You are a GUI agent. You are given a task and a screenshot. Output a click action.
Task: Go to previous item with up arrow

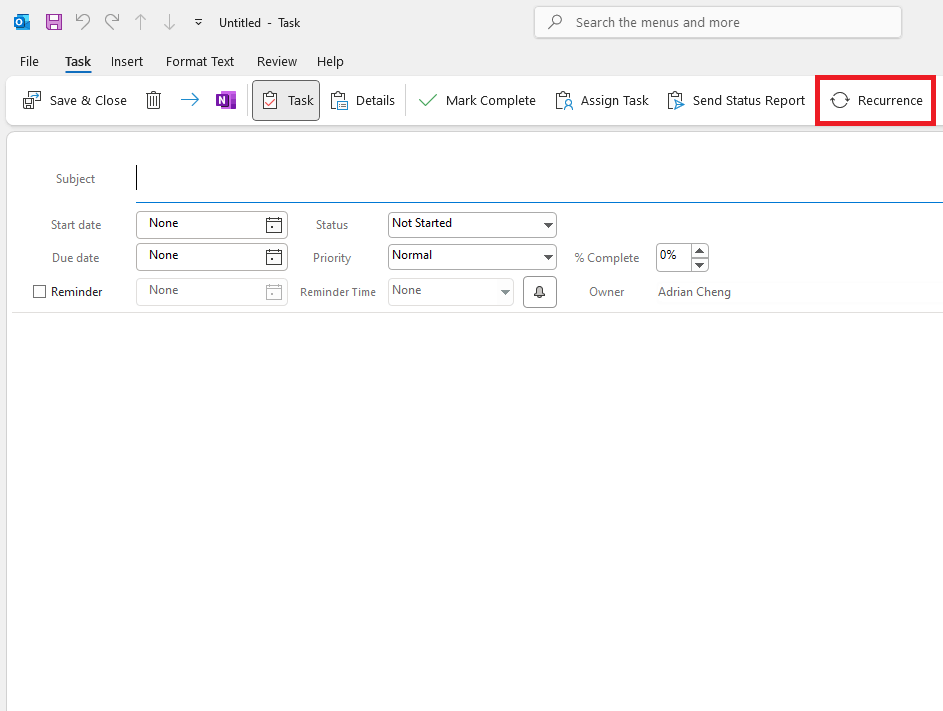[x=141, y=23]
